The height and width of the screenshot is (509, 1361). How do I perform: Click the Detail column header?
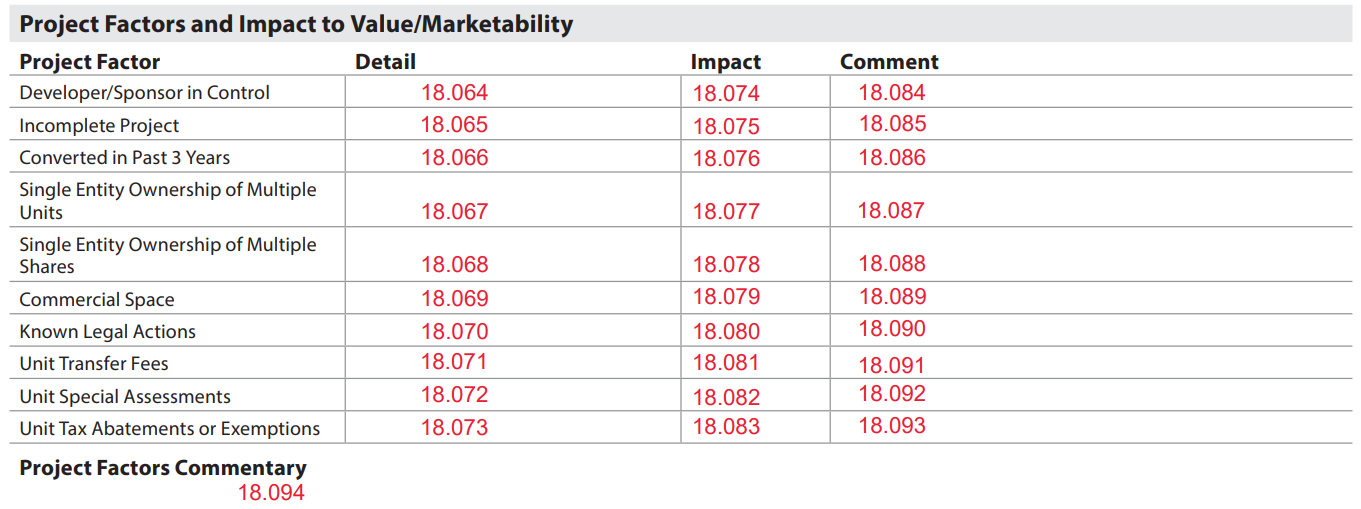tap(385, 61)
